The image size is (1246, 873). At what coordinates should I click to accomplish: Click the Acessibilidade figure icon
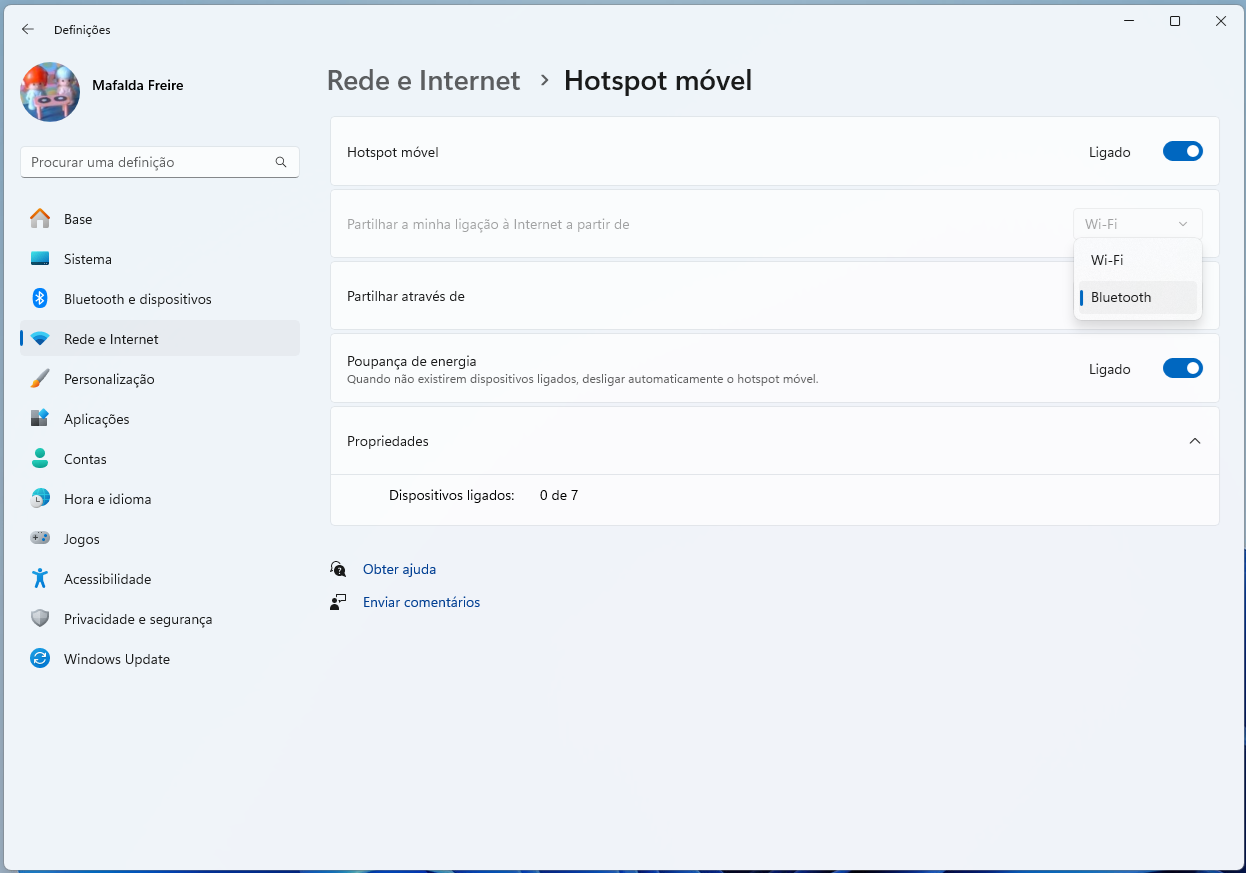40,579
